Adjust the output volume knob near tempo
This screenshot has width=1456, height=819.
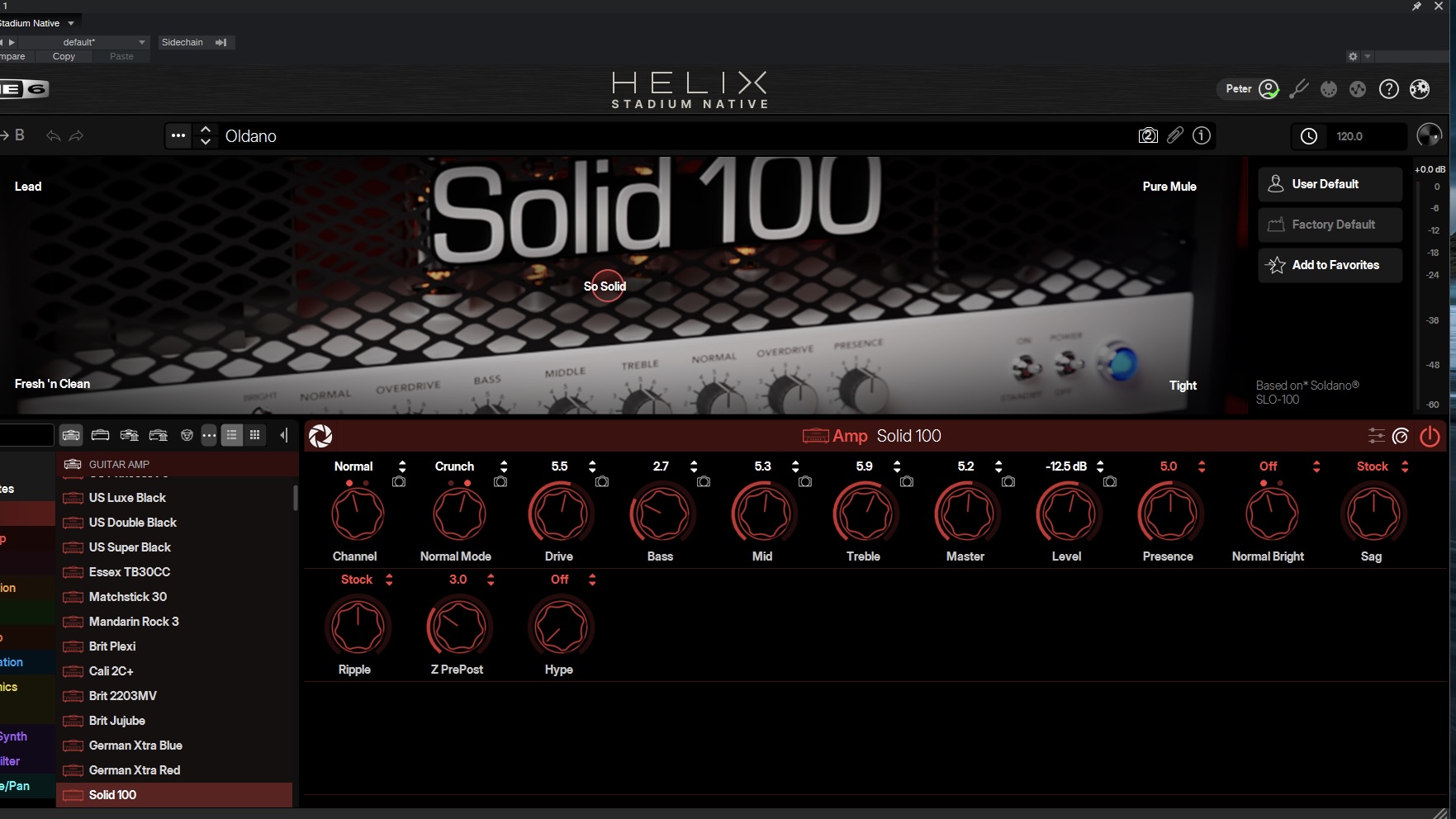tap(1429, 135)
